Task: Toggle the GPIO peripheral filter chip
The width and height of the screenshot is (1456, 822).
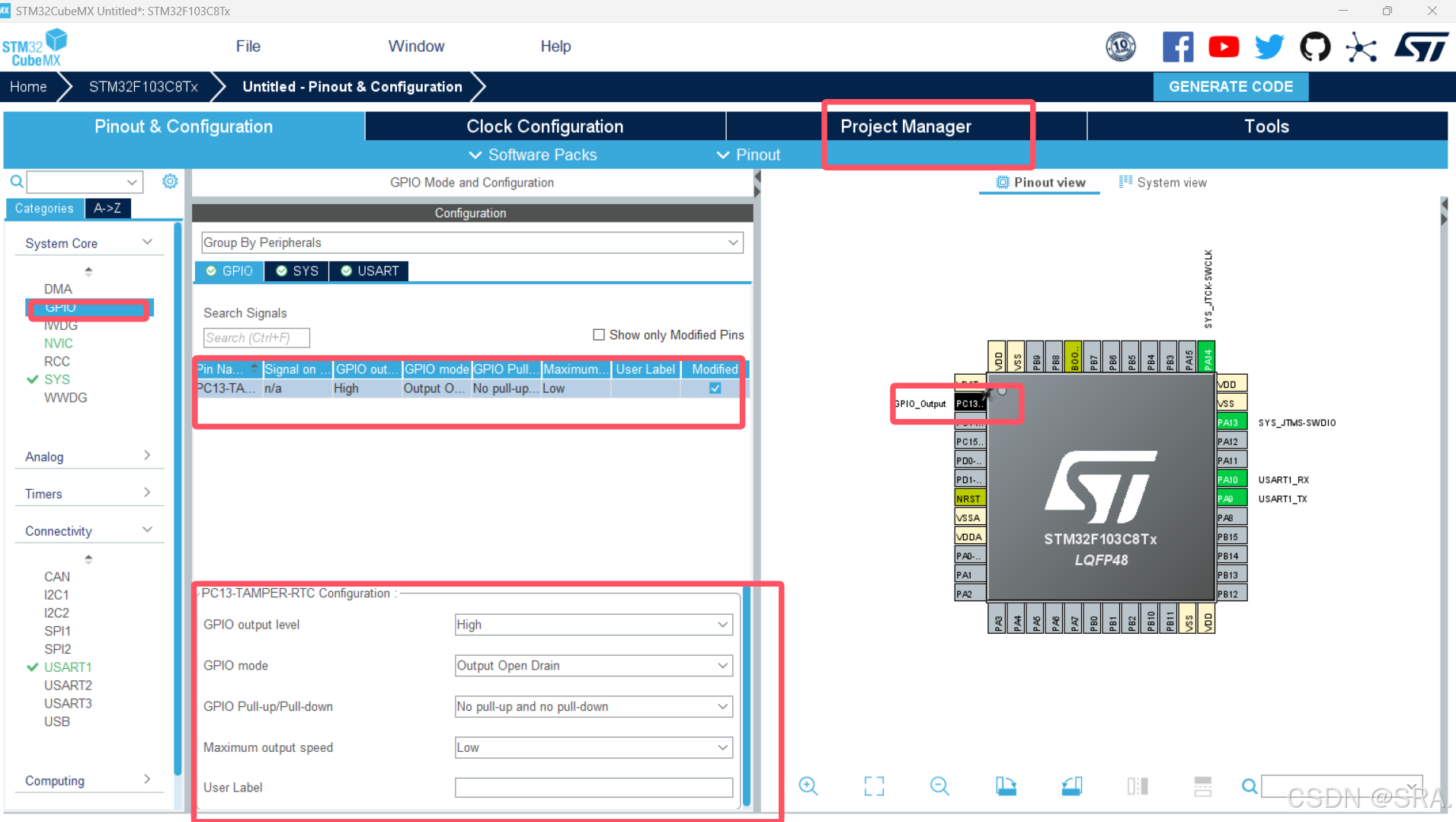Action: tap(229, 270)
